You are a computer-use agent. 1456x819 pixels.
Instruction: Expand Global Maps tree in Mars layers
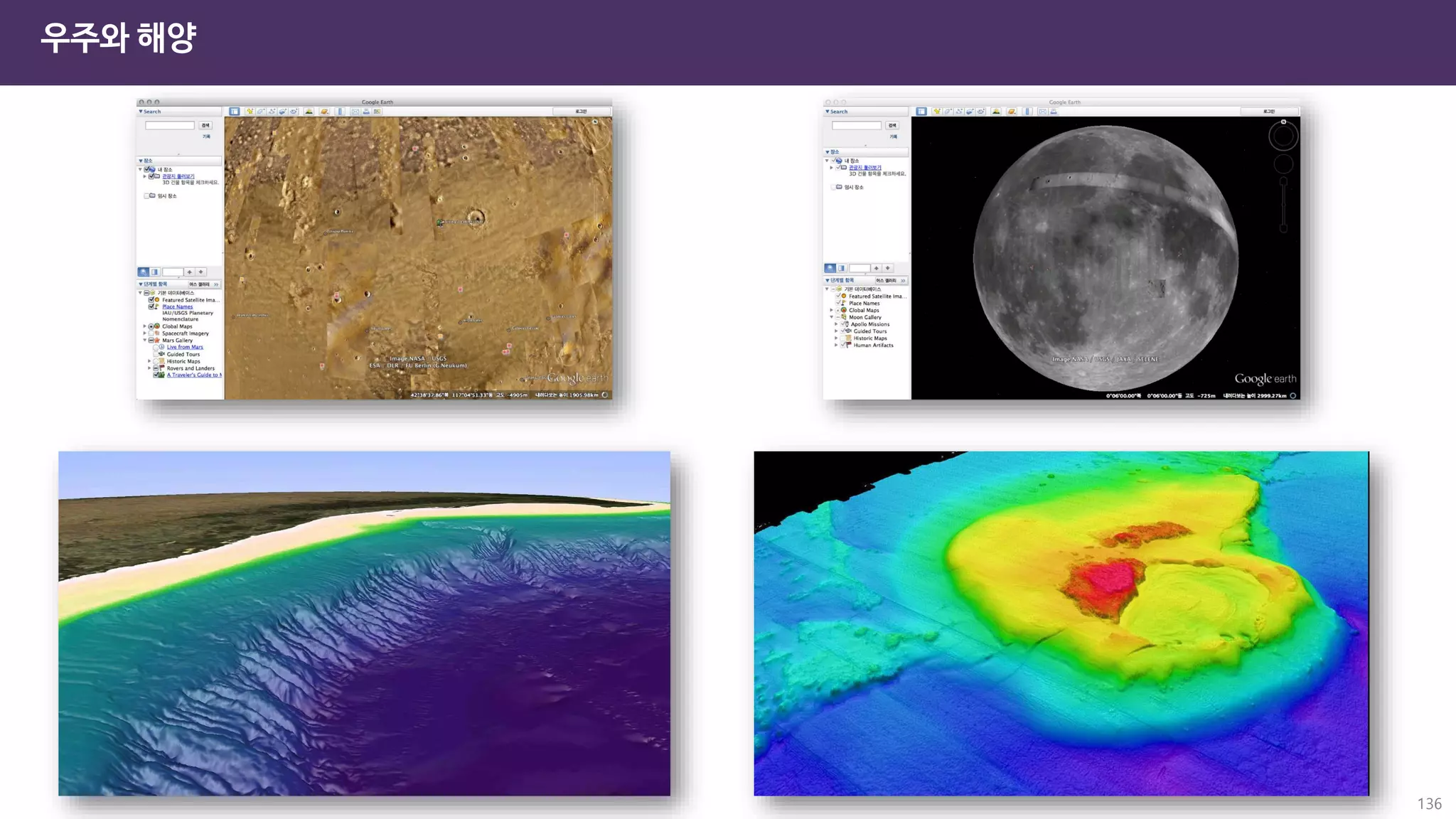pos(144,326)
